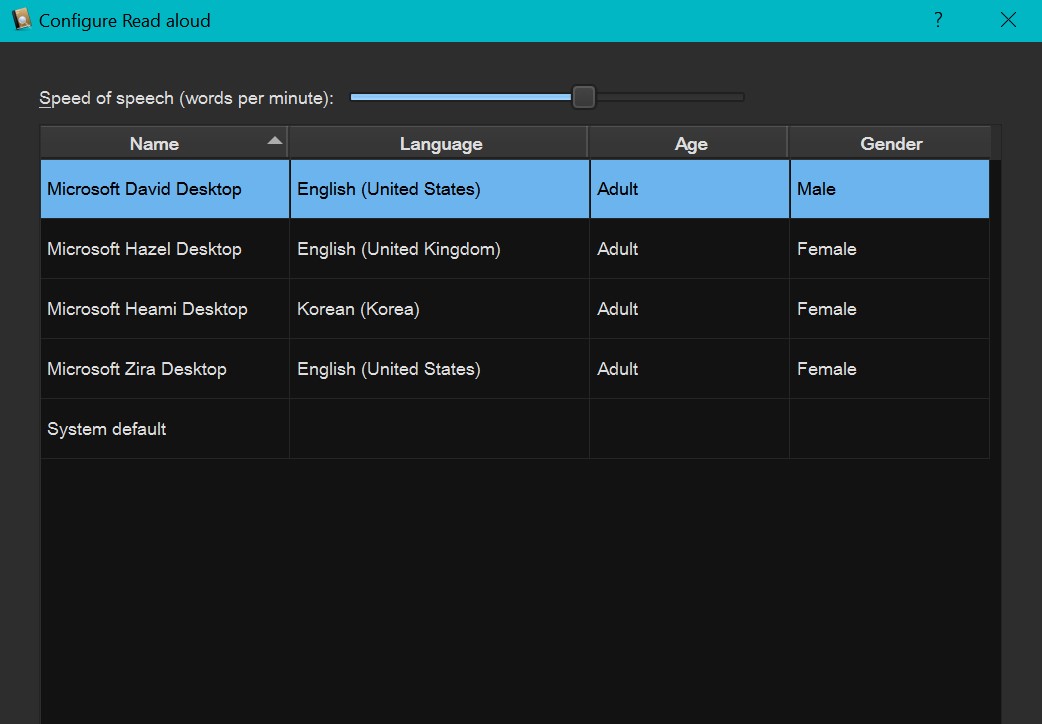Sort voices by the Gender column header

click(890, 144)
